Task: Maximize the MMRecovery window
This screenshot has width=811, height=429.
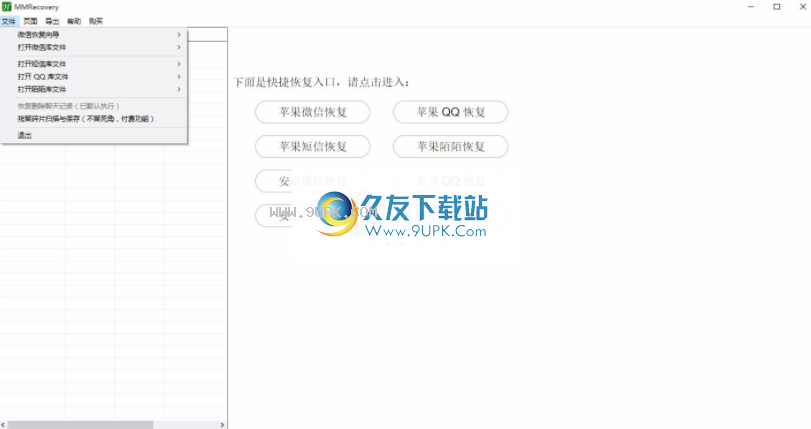Action: pyautogui.click(x=776, y=7)
